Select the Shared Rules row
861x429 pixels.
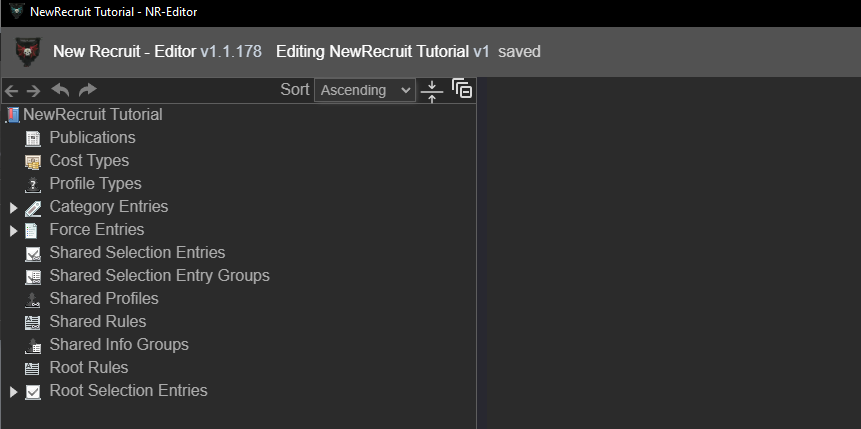98,322
